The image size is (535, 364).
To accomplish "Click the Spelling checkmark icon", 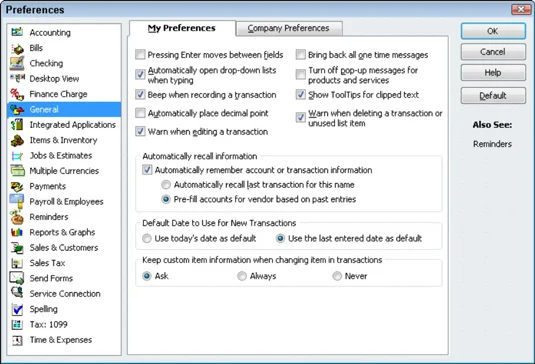I will tap(17, 309).
